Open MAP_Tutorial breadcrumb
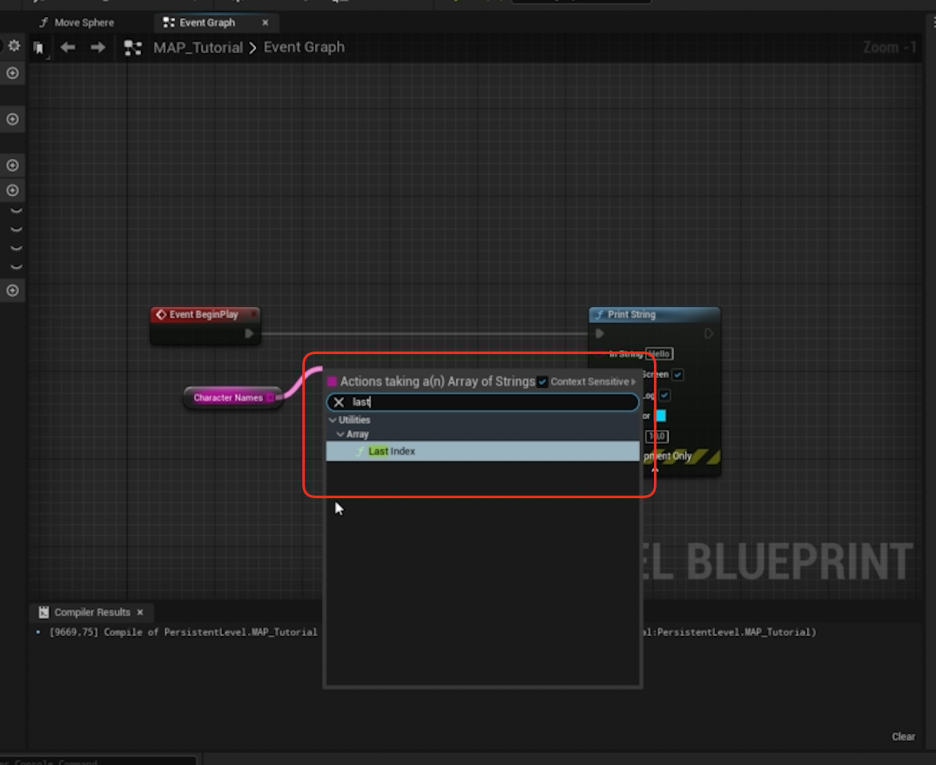936x765 pixels. pyautogui.click(x=198, y=48)
